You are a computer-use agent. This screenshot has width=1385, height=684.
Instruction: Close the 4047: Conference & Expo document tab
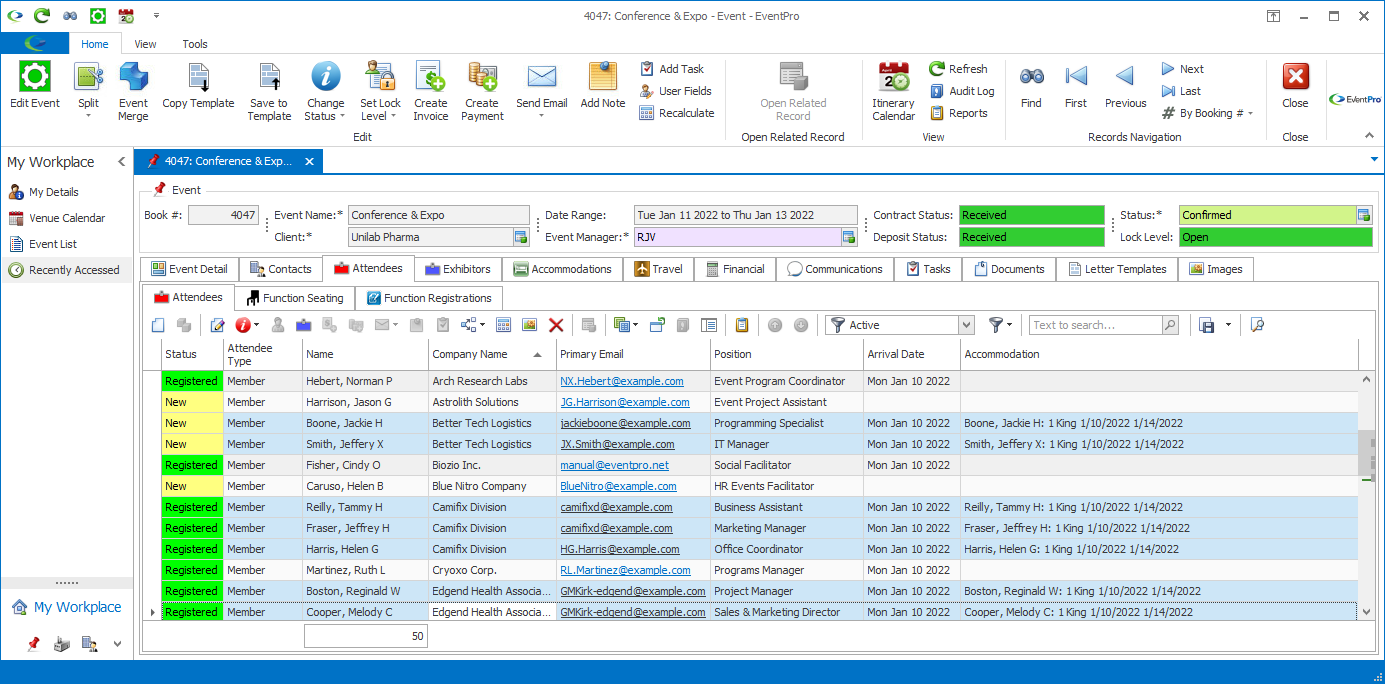[309, 161]
